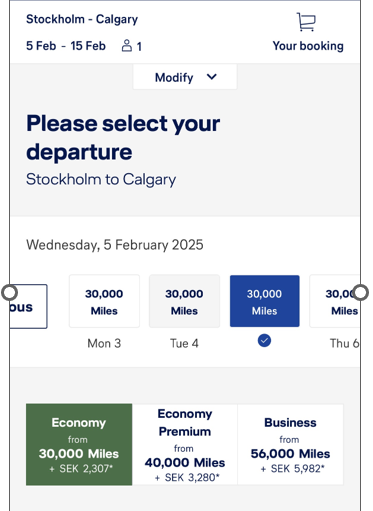Choose the Economy cabin tab
Viewport: 373px width, 511px height.
[79, 444]
